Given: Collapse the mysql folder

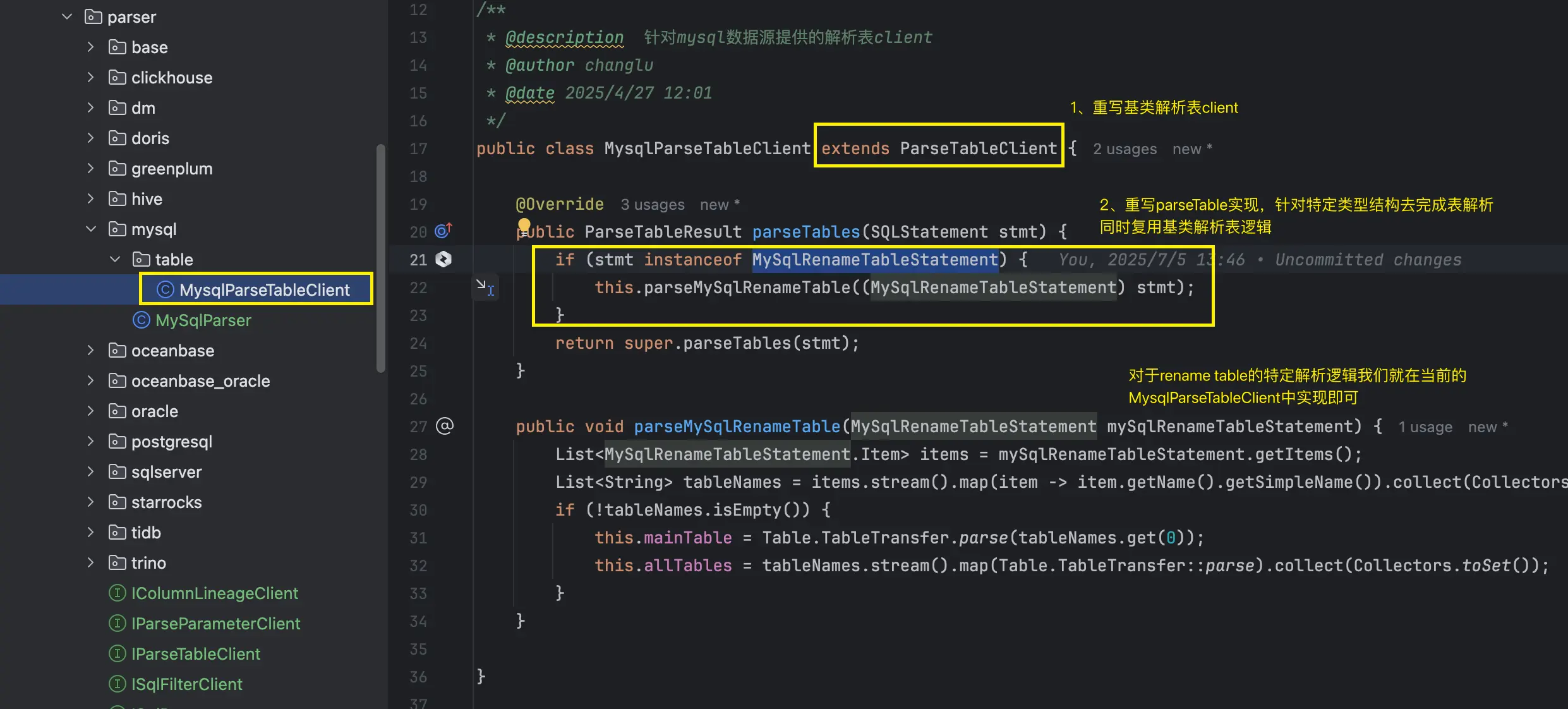Looking at the screenshot, I should point(91,229).
